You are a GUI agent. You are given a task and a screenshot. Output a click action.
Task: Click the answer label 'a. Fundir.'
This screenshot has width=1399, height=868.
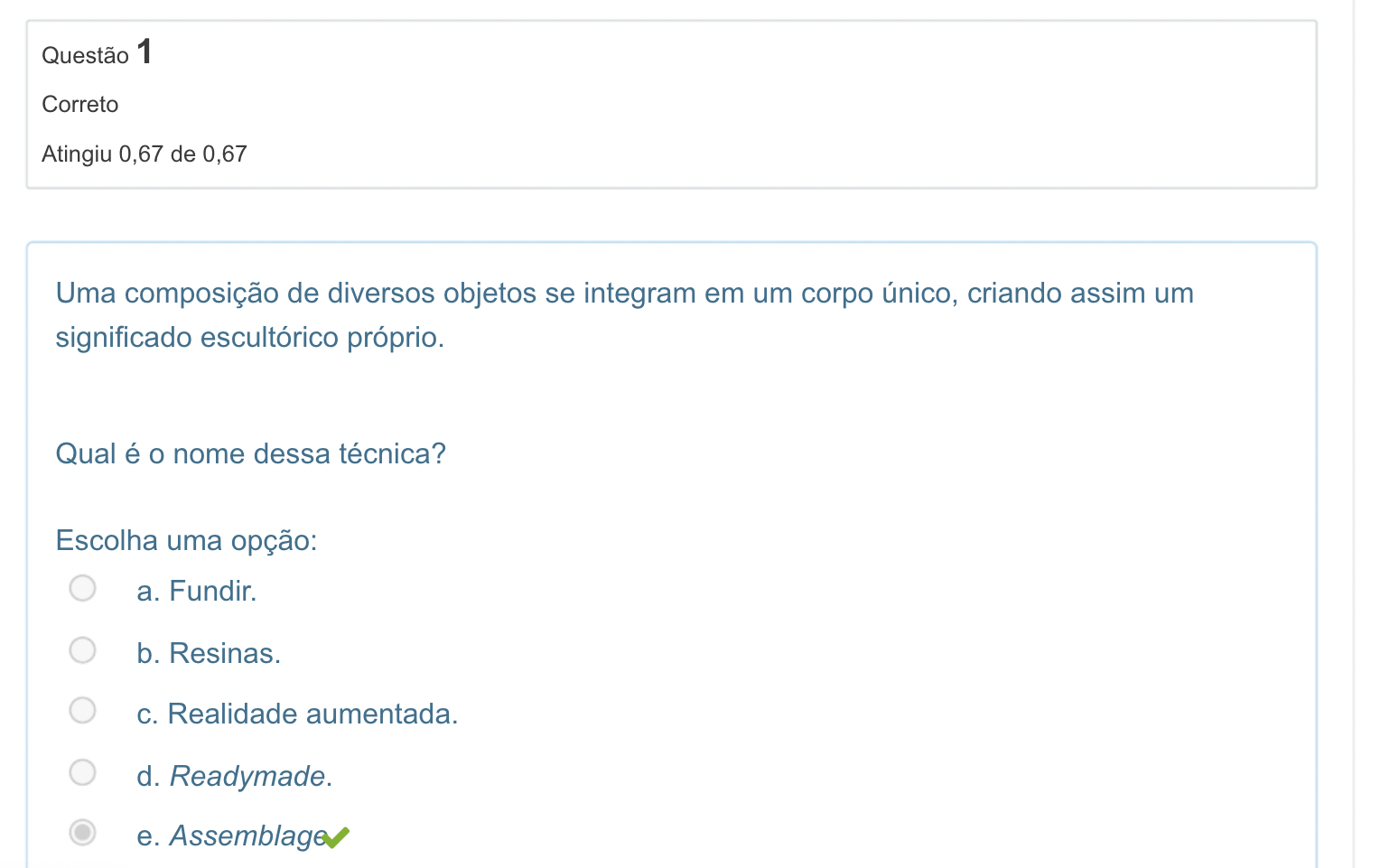(197, 591)
